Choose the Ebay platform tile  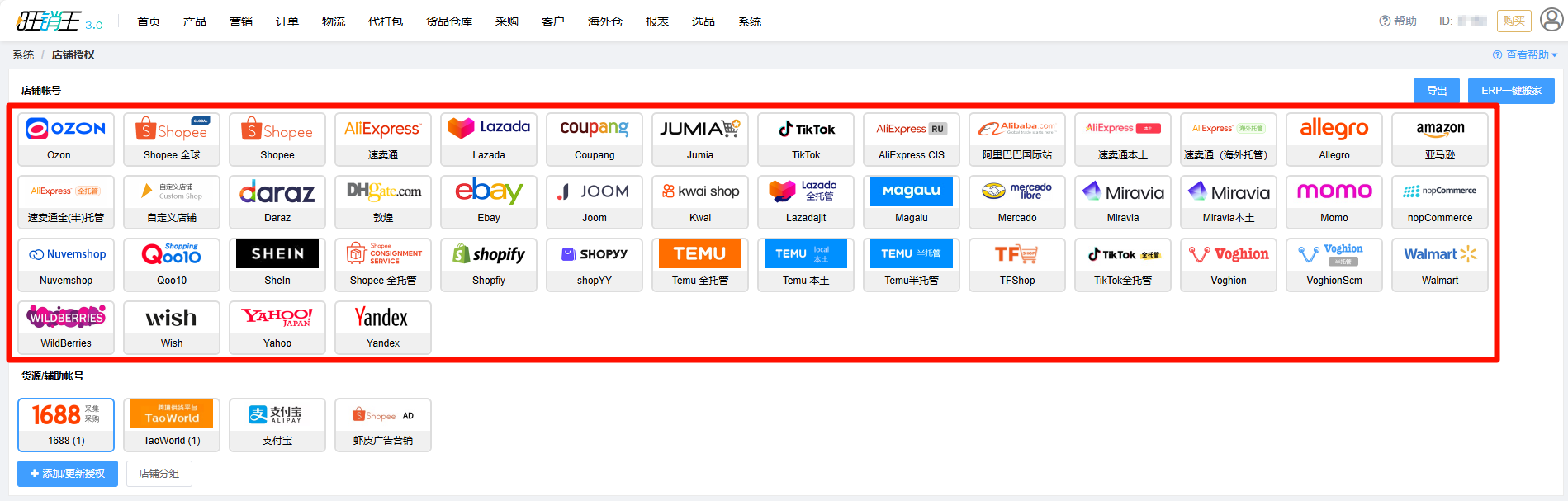pos(489,202)
